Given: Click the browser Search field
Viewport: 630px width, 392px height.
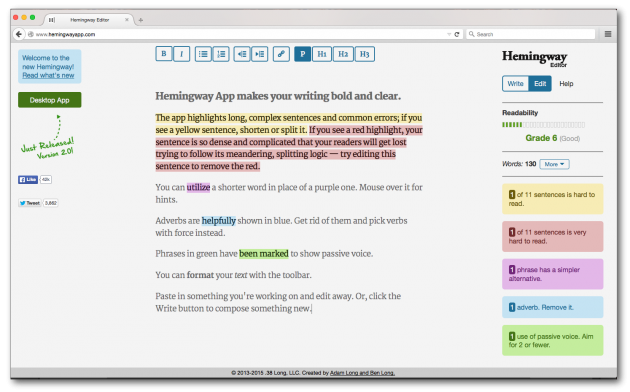Looking at the screenshot, I should tap(530, 35).
